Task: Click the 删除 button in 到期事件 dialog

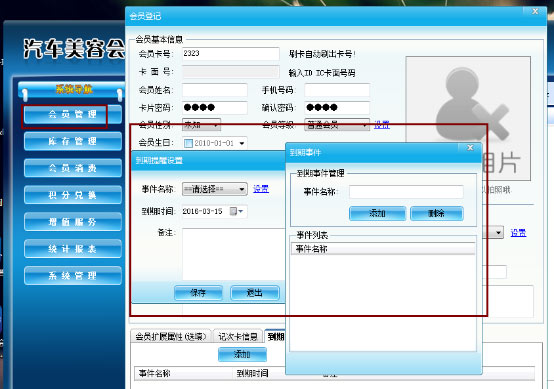Action: pyautogui.click(x=437, y=213)
